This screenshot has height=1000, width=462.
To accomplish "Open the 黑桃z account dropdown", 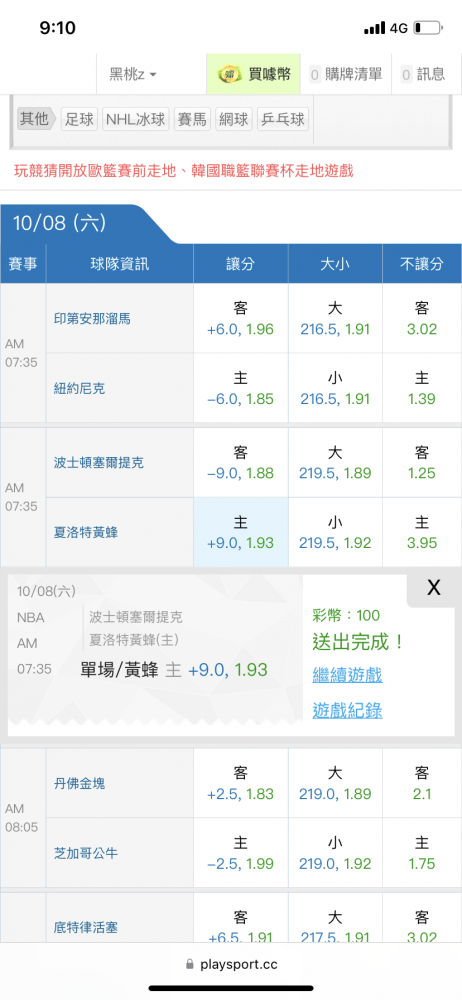I will (x=133, y=75).
